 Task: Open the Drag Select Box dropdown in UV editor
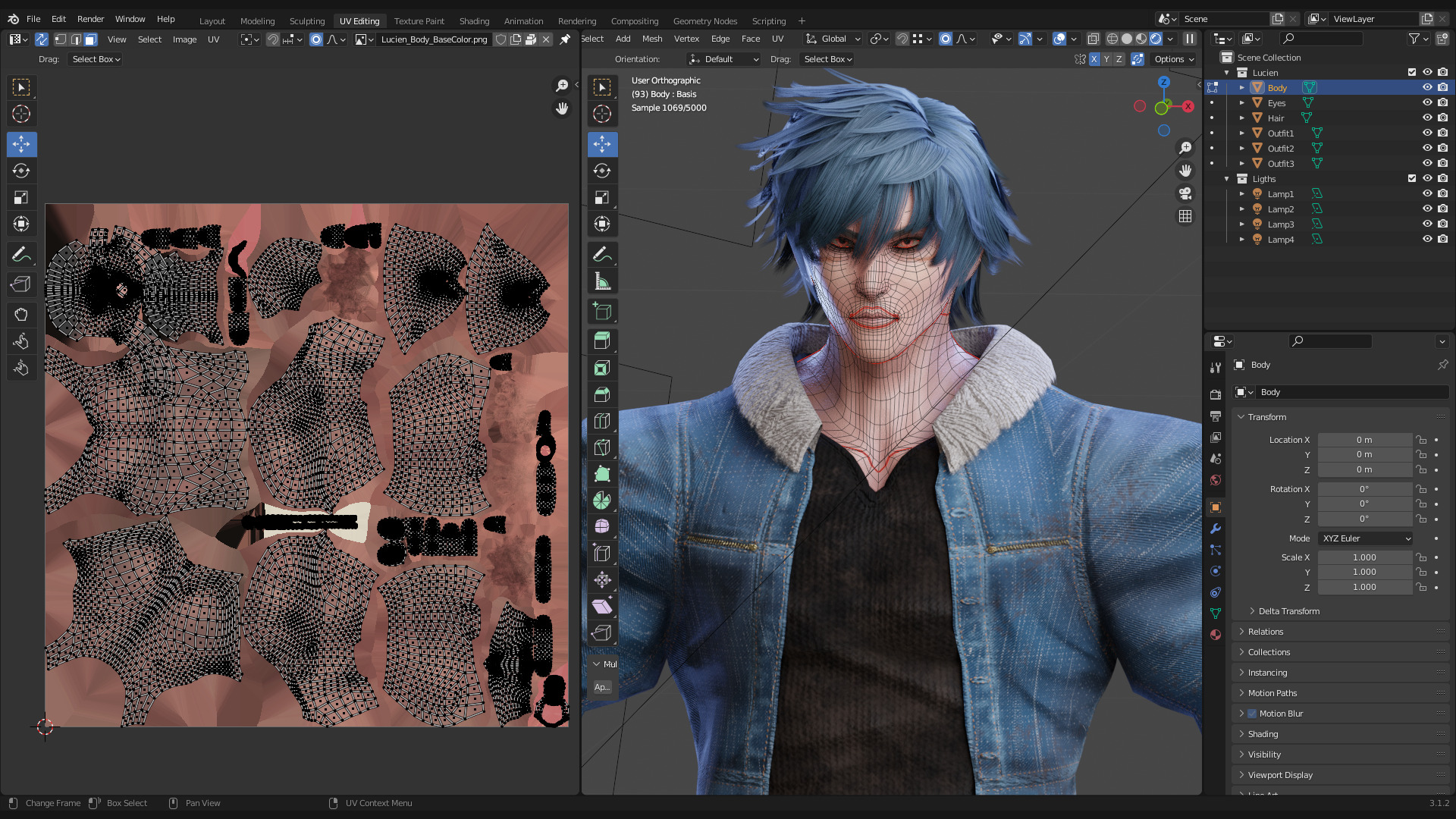point(96,59)
